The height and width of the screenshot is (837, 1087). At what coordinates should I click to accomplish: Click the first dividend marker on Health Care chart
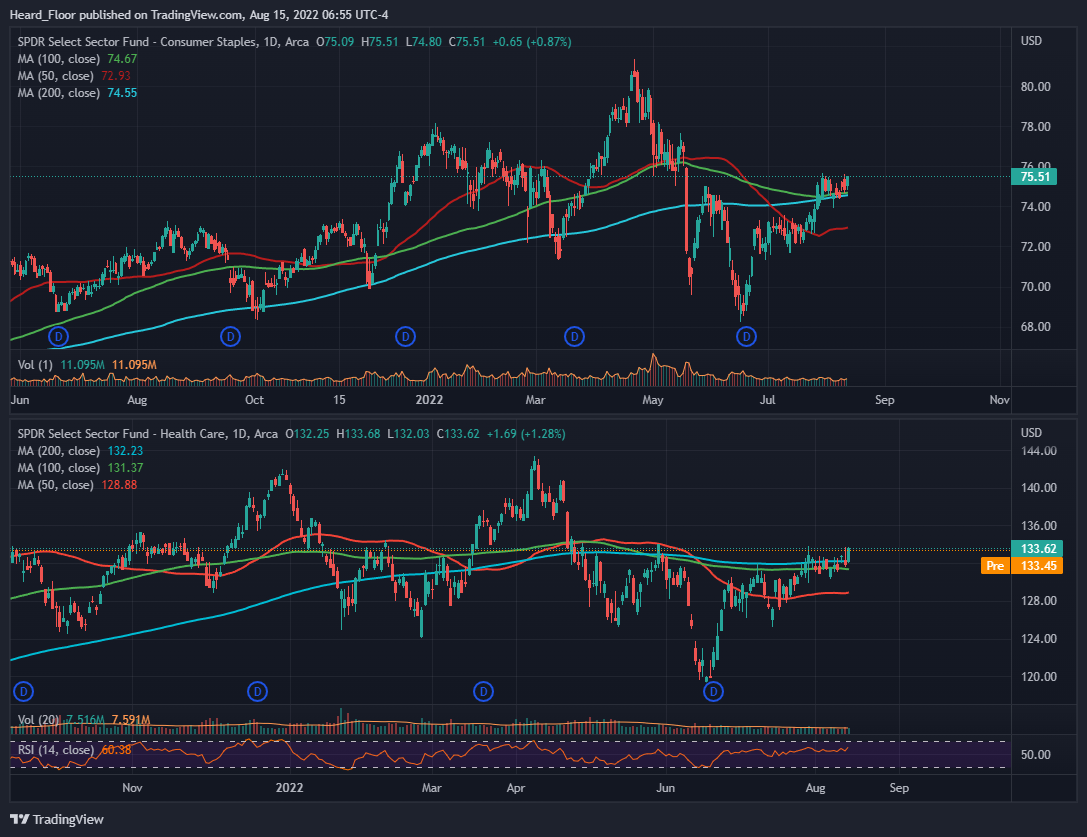[24, 691]
